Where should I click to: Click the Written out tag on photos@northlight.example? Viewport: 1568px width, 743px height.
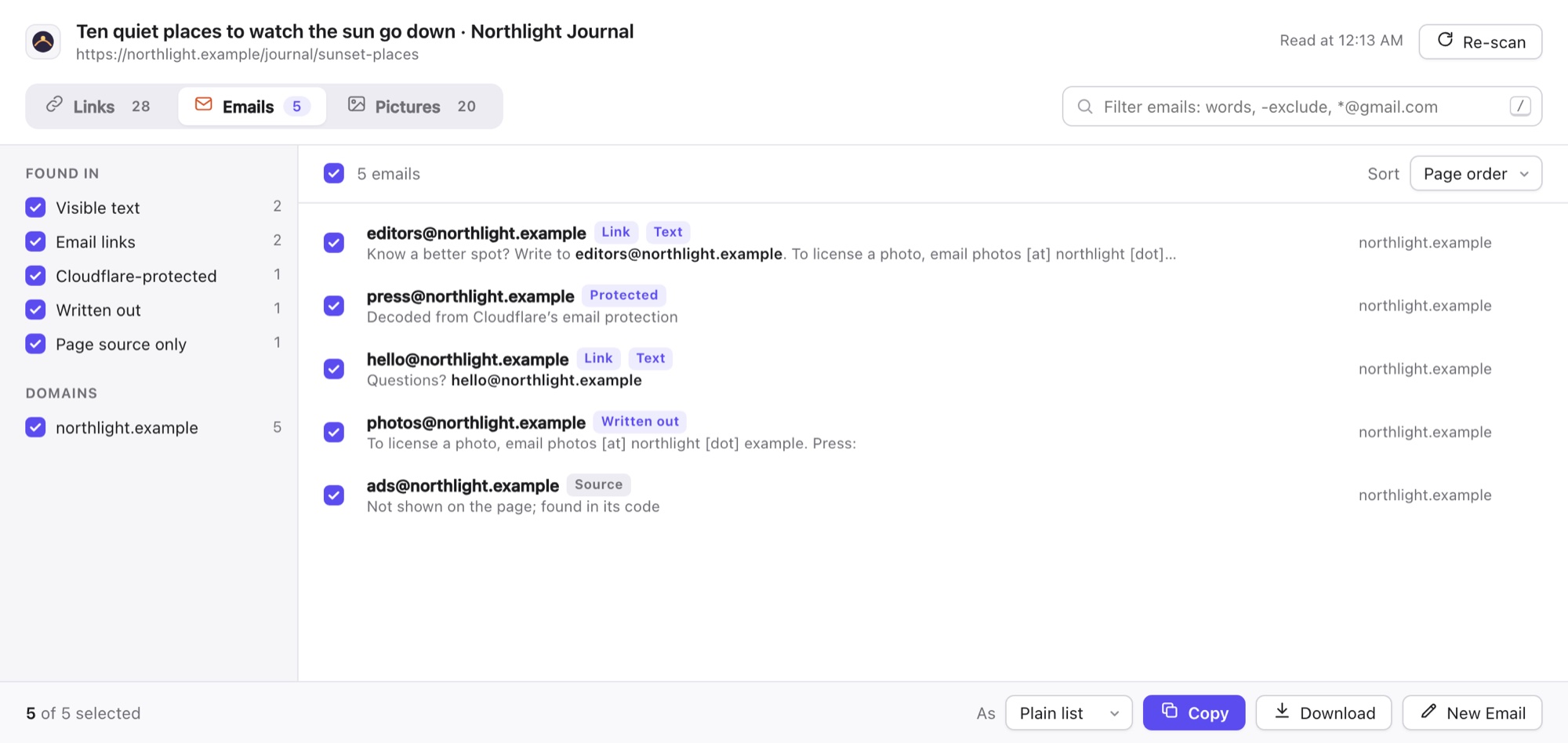[x=640, y=422]
